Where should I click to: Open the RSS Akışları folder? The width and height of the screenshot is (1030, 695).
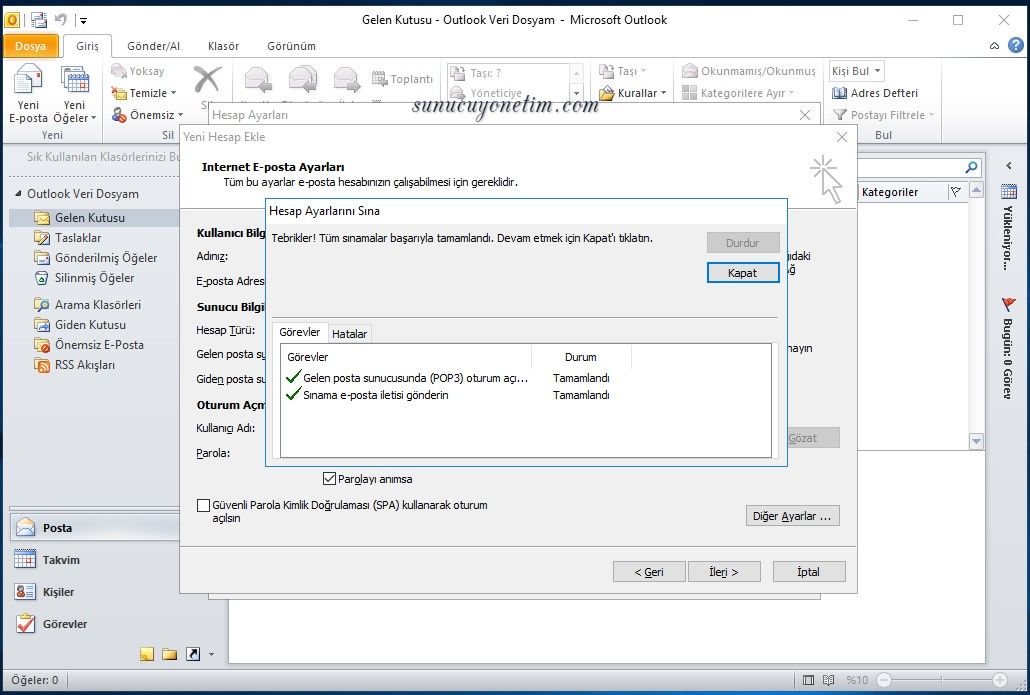tap(84, 365)
